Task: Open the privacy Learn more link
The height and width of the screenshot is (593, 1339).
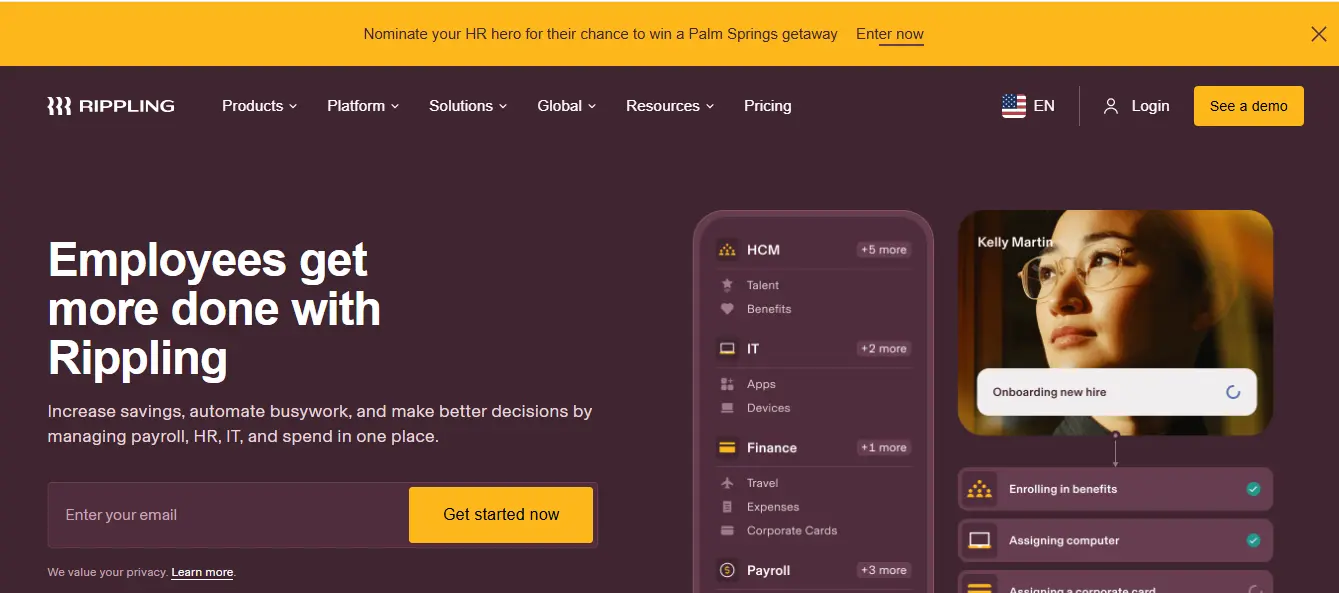Action: [x=202, y=573]
